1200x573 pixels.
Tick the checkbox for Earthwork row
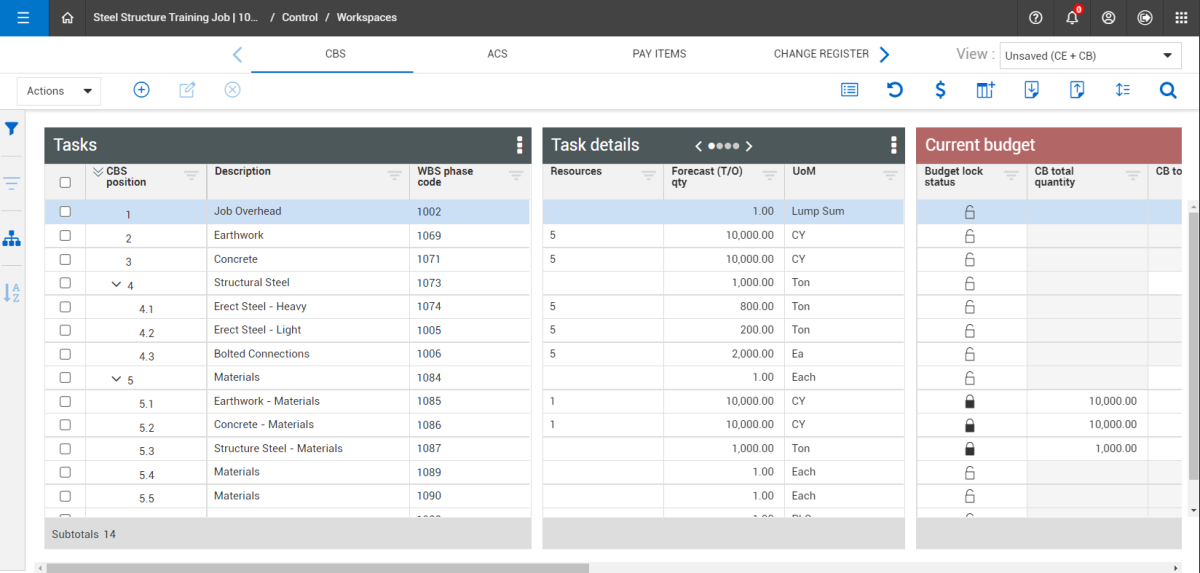pyautogui.click(x=65, y=236)
